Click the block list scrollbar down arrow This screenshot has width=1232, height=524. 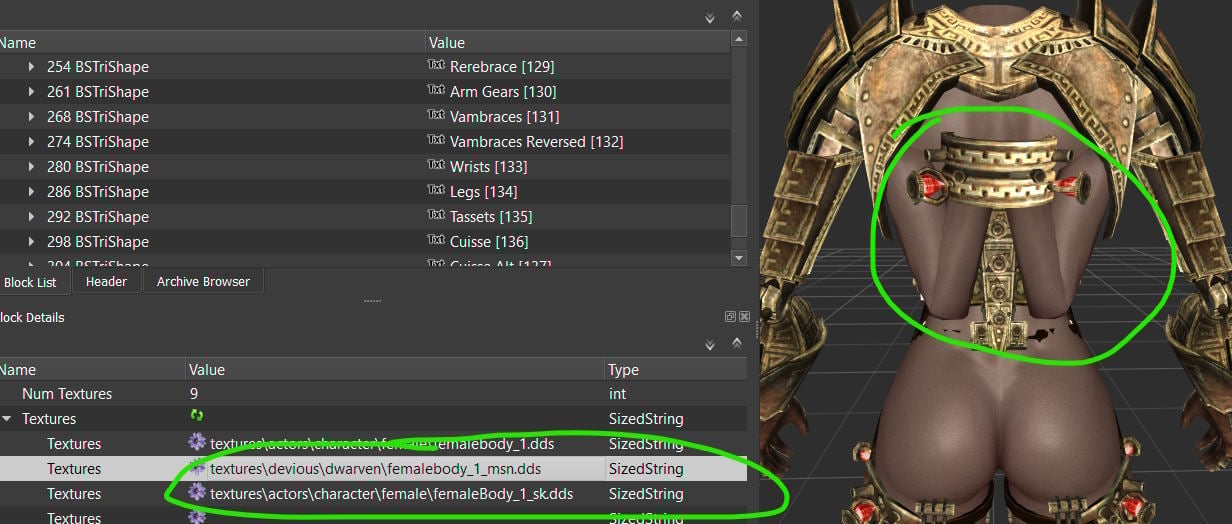739,257
